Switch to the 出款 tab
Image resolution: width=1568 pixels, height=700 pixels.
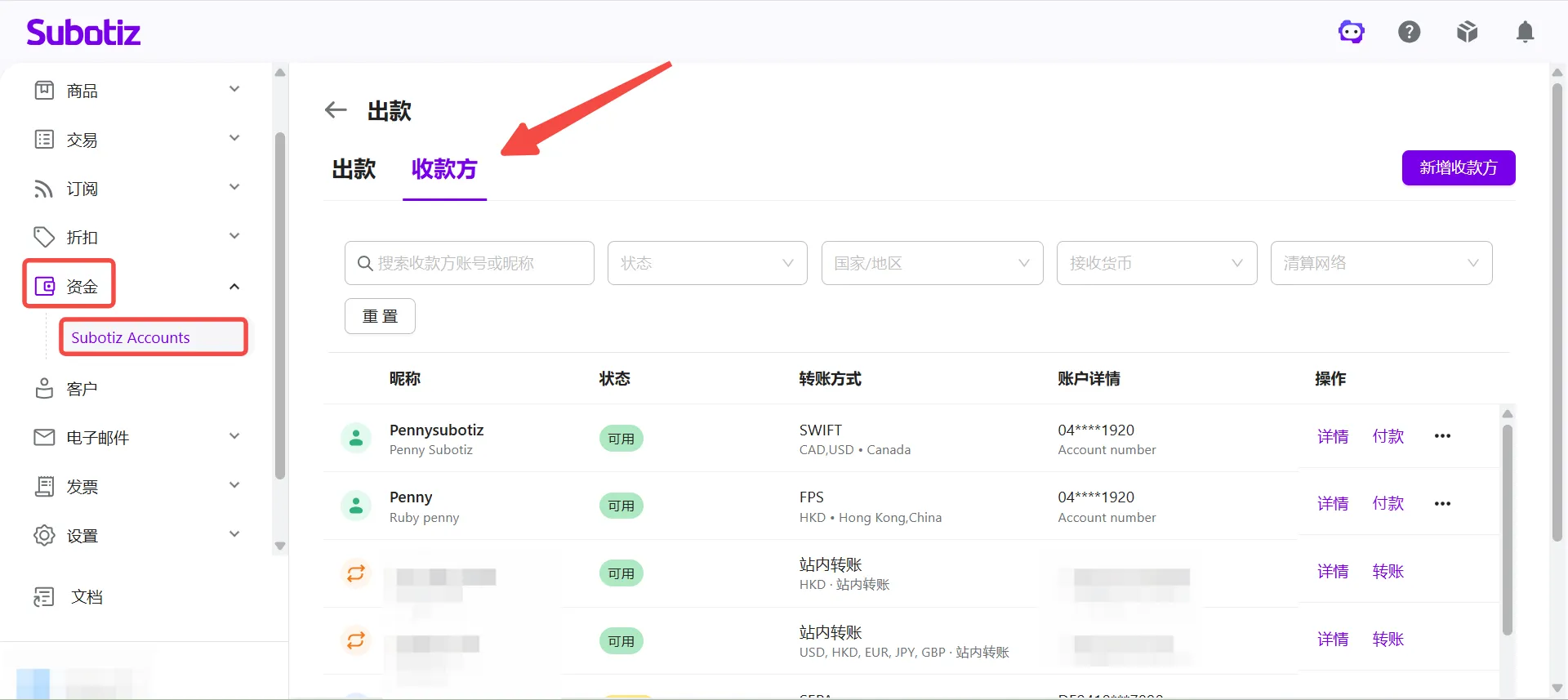pyautogui.click(x=354, y=169)
